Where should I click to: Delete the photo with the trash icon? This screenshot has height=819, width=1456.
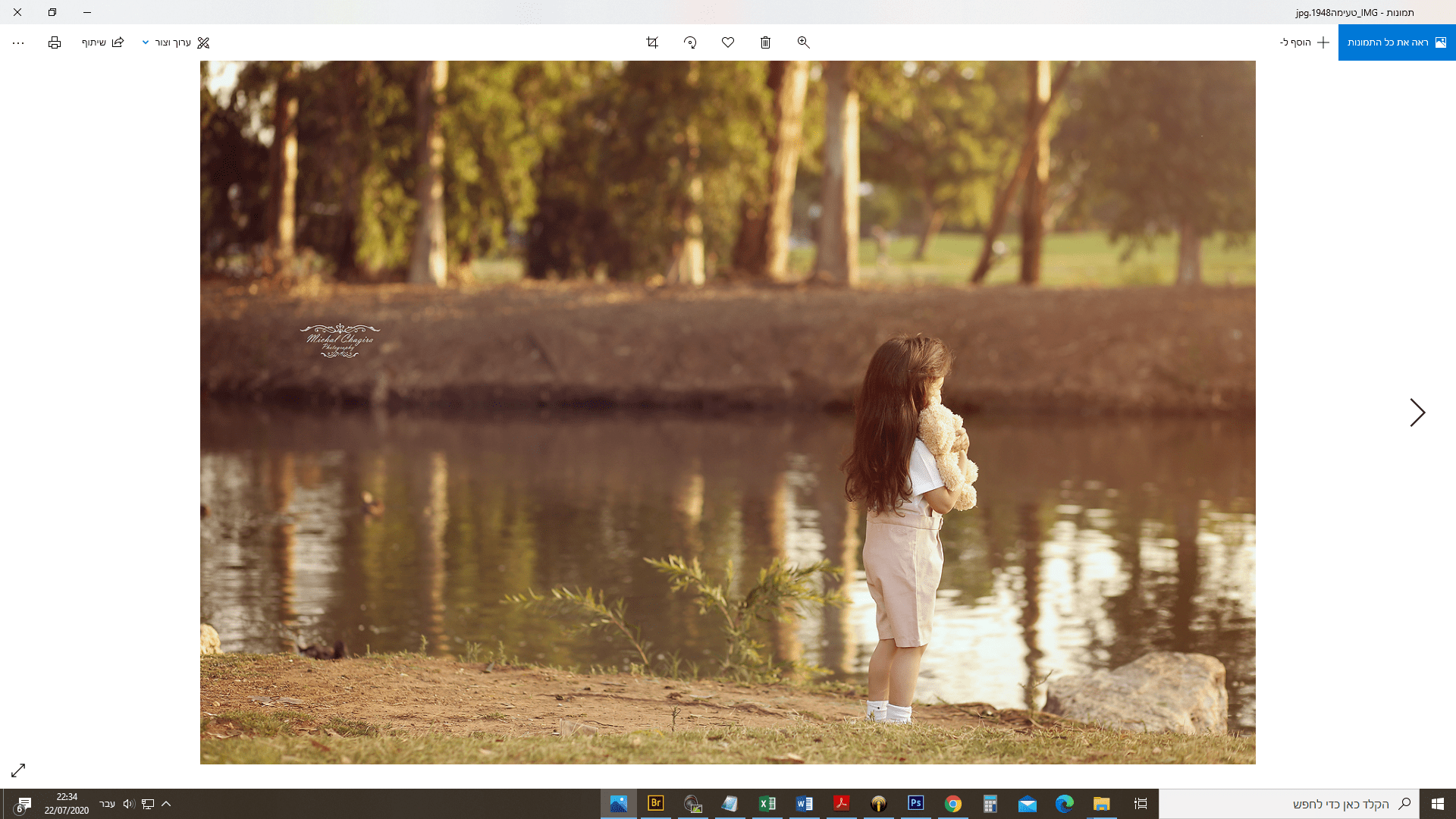(x=766, y=42)
